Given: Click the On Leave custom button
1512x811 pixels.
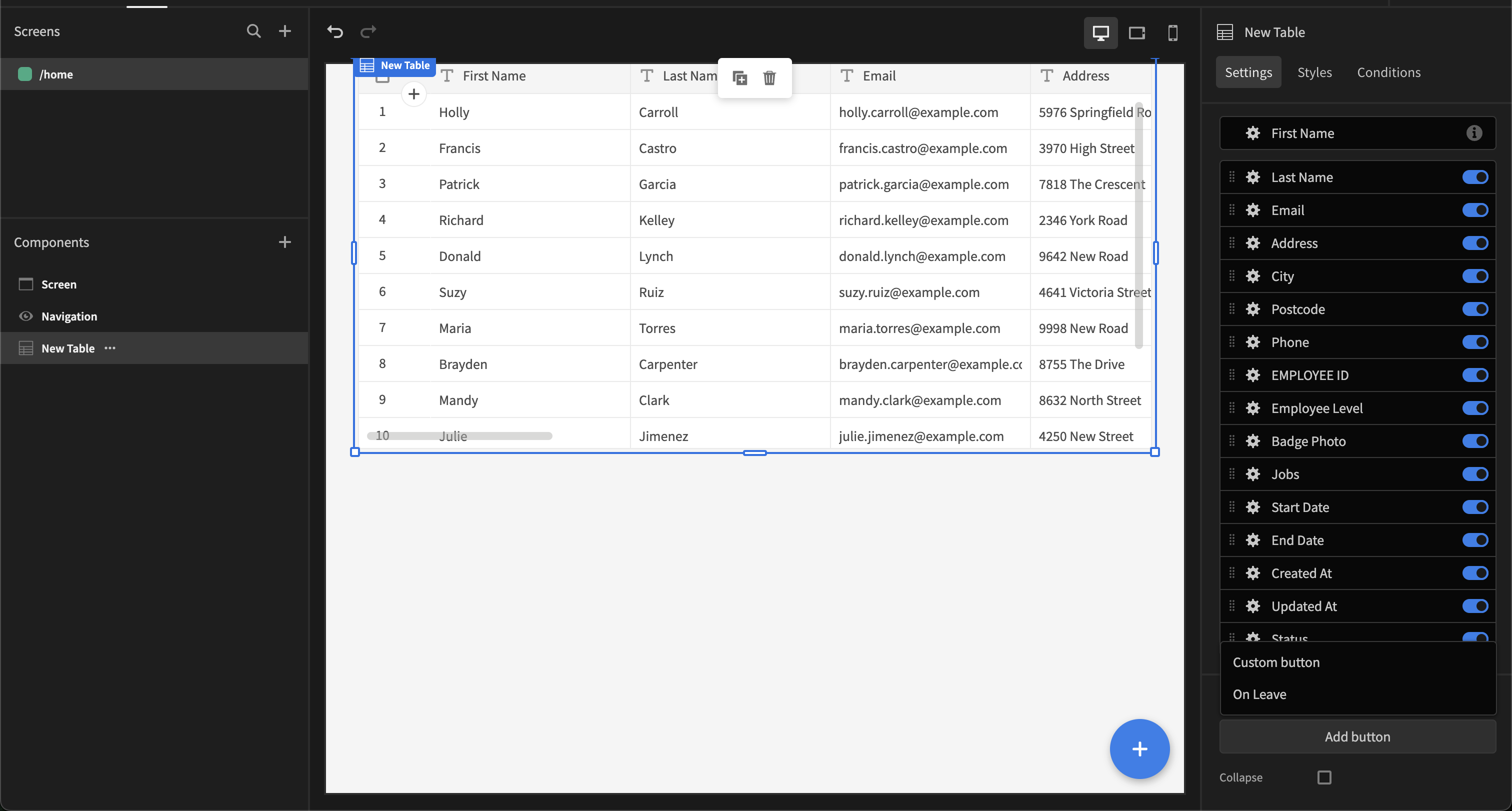Looking at the screenshot, I should pos(1258,693).
